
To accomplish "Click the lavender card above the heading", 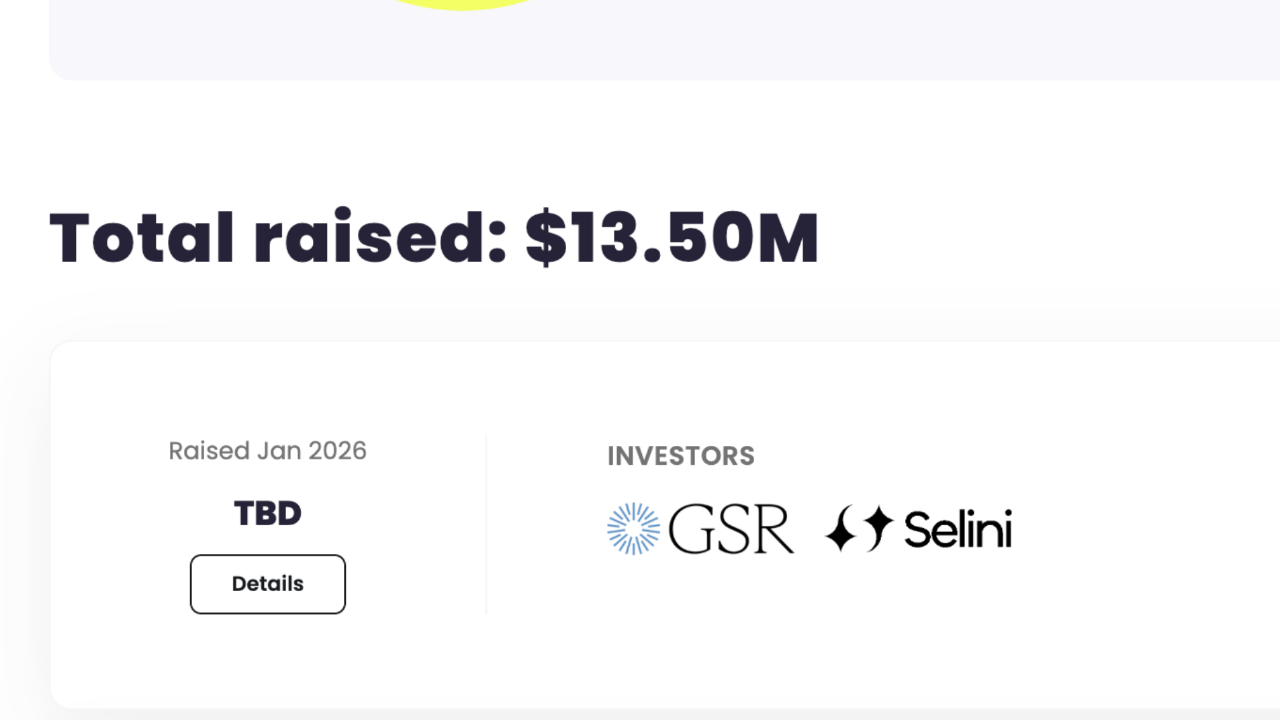I will [800, 40].
